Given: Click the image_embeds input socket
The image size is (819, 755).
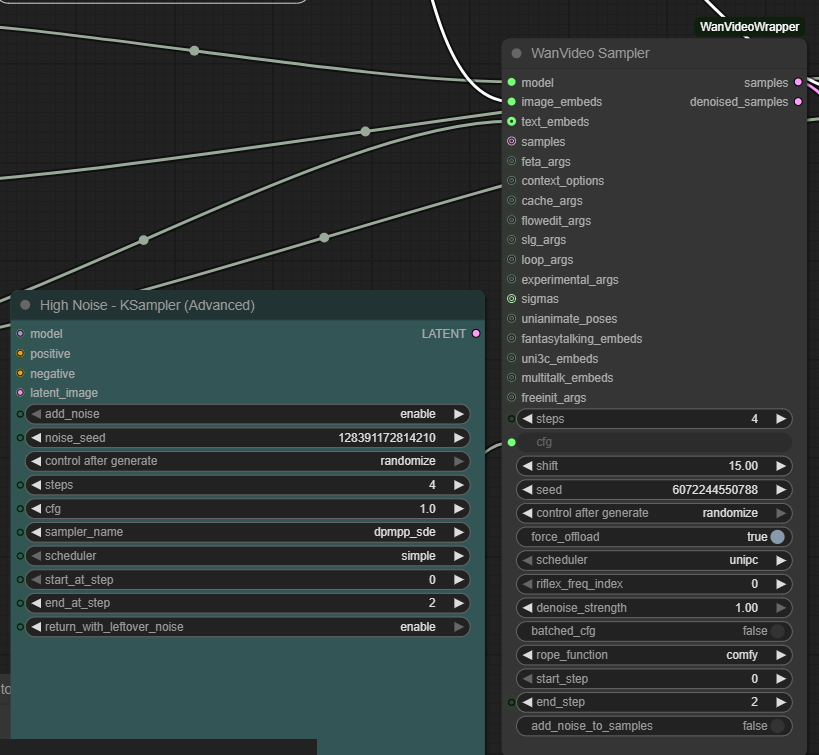Looking at the screenshot, I should [x=511, y=101].
